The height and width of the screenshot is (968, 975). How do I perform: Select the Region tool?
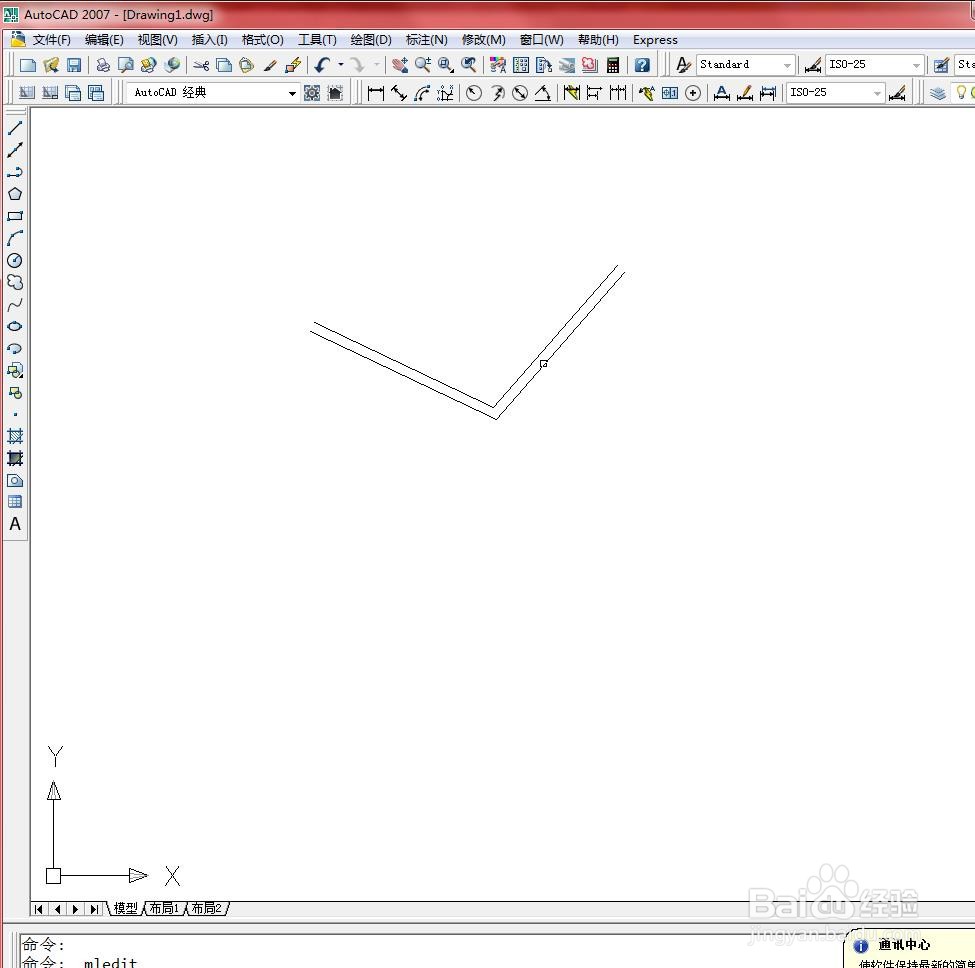point(15,480)
